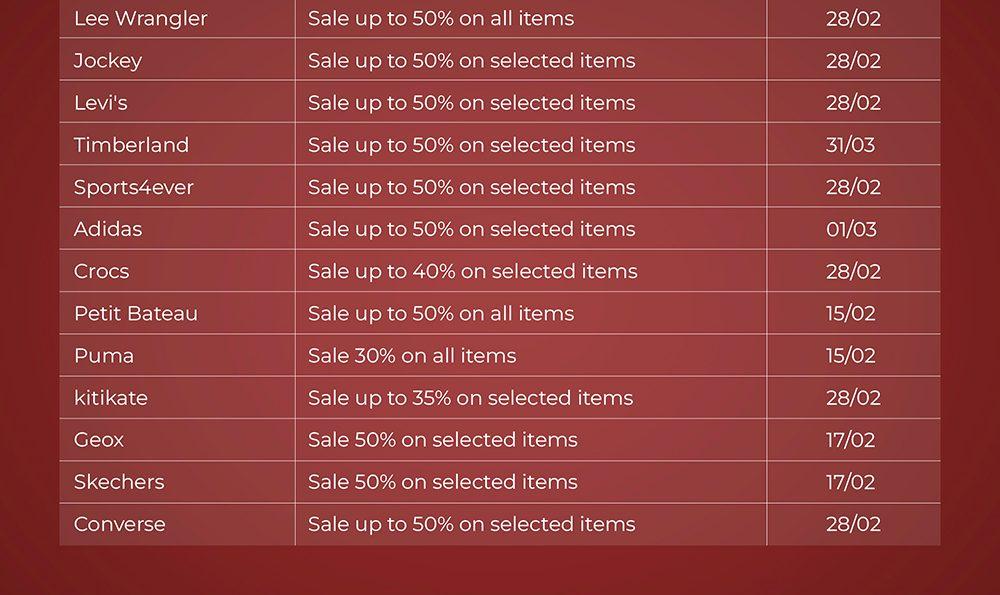Click the Crocs 'Sale up to 40%' offer
The height and width of the screenshot is (595, 1000).
coord(472,271)
